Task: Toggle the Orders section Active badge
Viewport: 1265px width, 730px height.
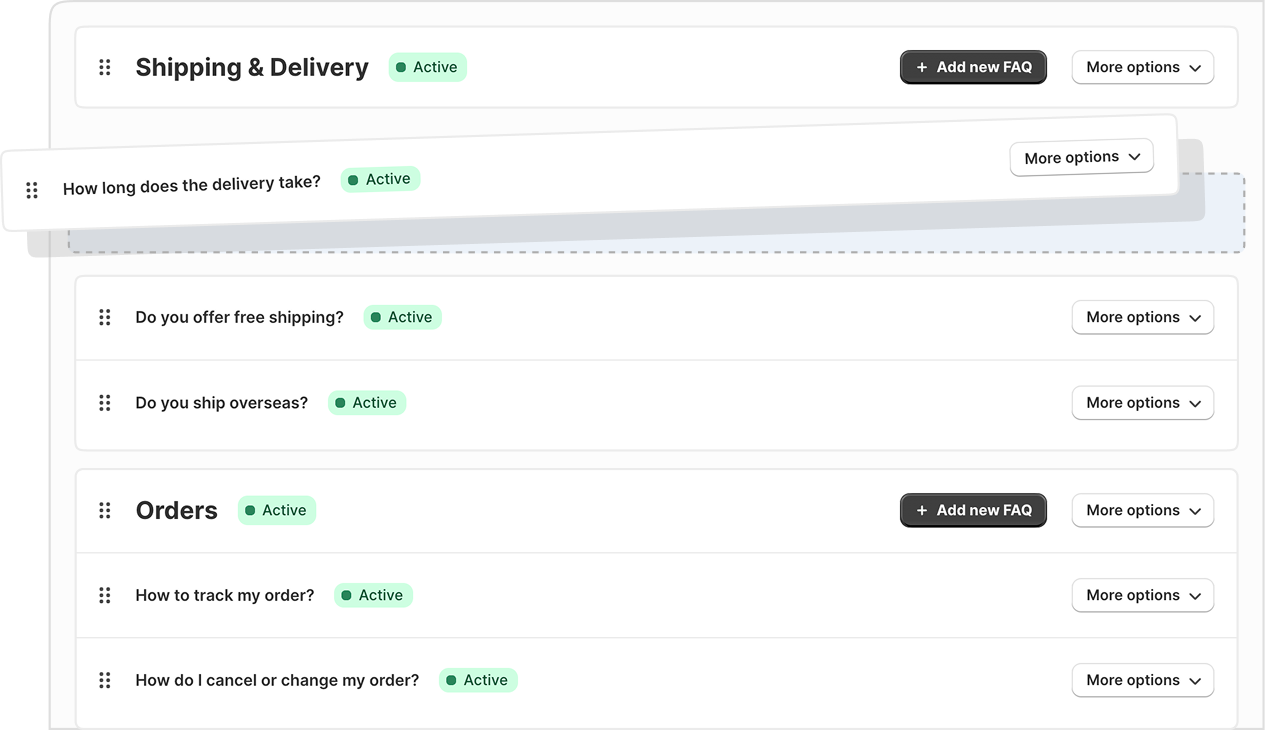Action: [x=276, y=510]
